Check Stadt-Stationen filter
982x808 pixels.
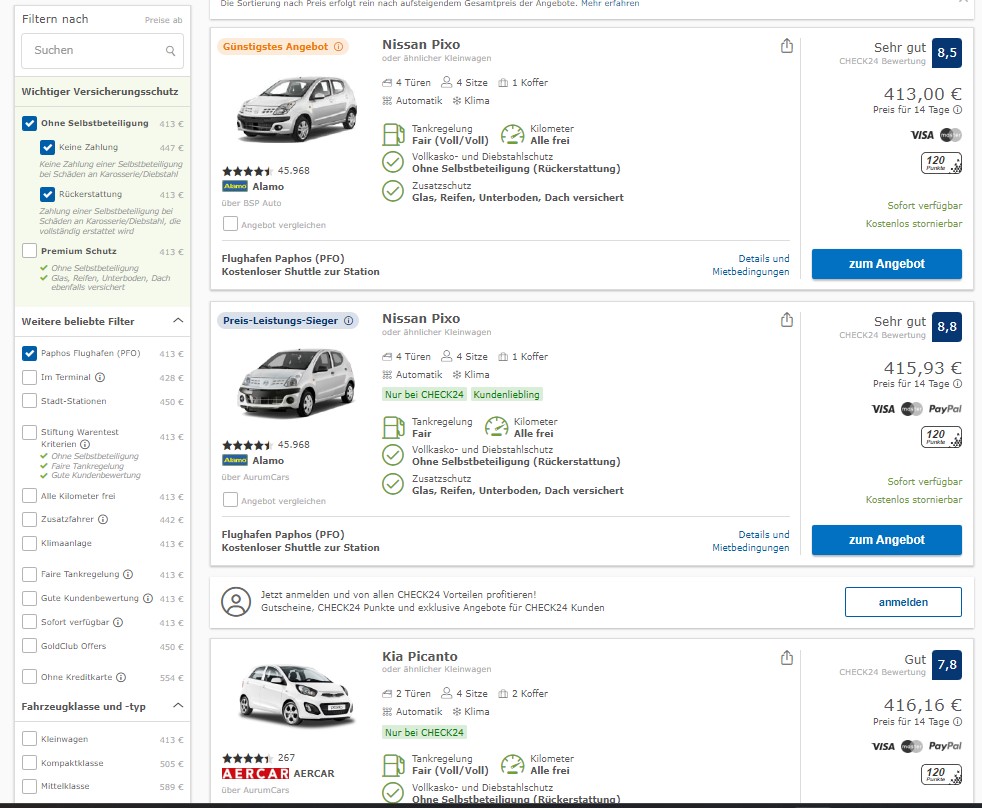[x=29, y=401]
